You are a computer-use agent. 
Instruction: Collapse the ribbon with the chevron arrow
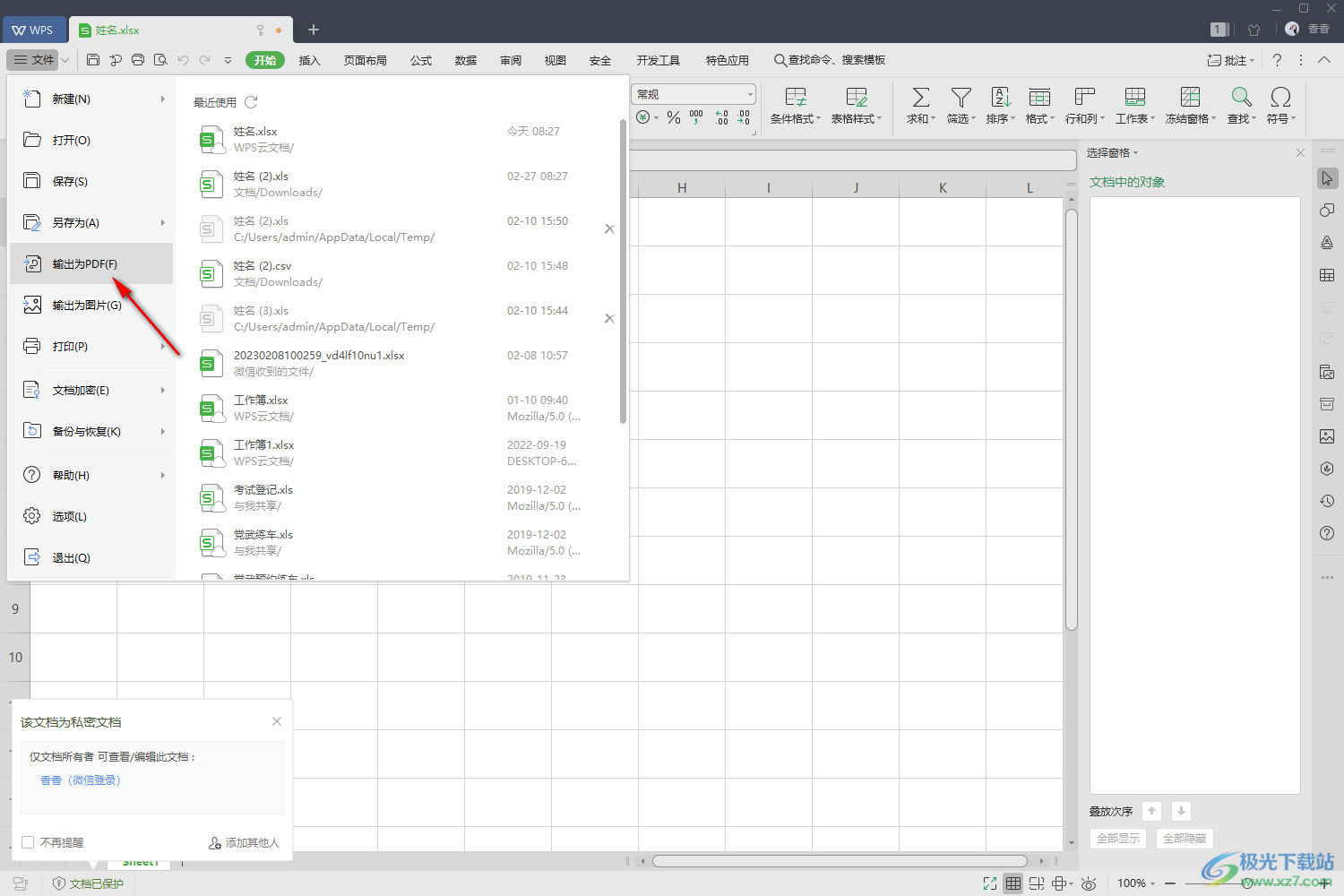(1324, 60)
